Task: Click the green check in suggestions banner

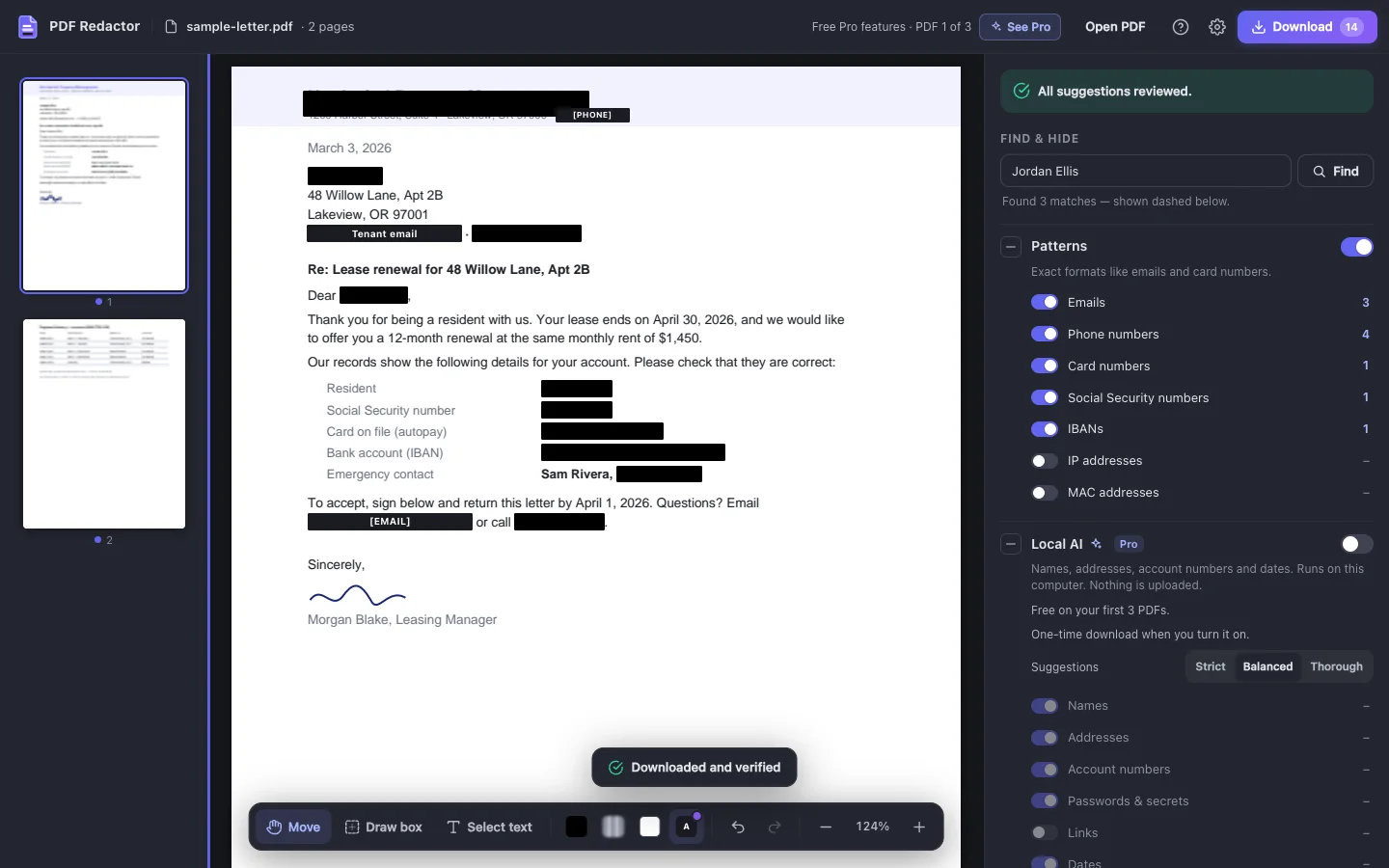Action: point(1021,91)
